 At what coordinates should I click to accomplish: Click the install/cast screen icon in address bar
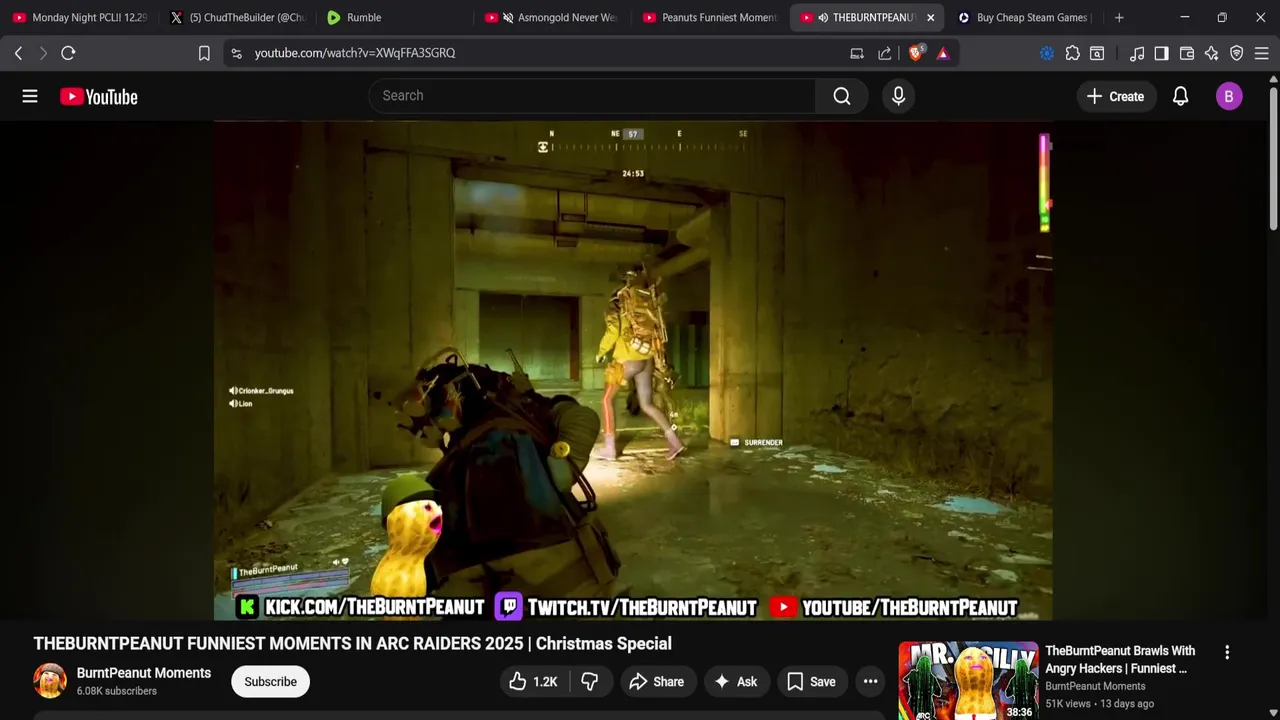click(857, 53)
